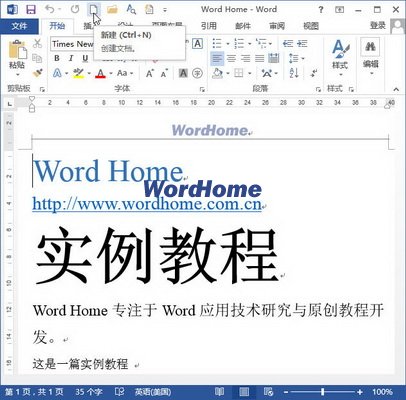Apply yellow text highlight color

(x=79, y=73)
